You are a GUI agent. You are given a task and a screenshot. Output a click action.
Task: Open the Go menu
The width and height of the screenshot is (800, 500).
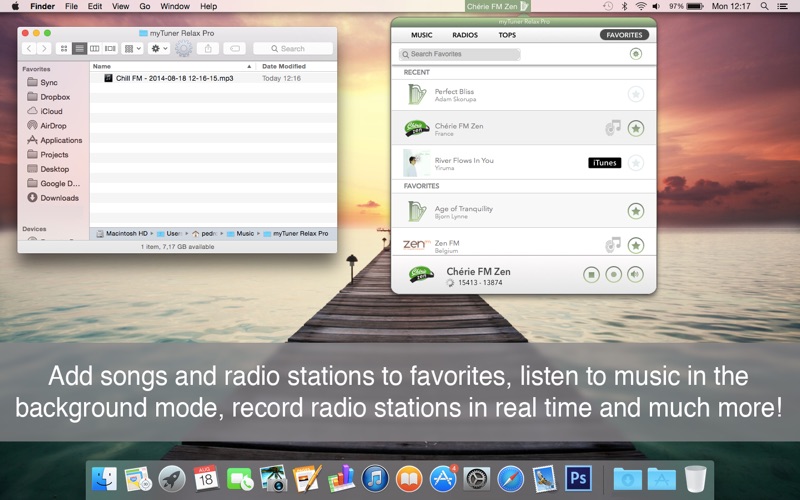pos(145,6)
